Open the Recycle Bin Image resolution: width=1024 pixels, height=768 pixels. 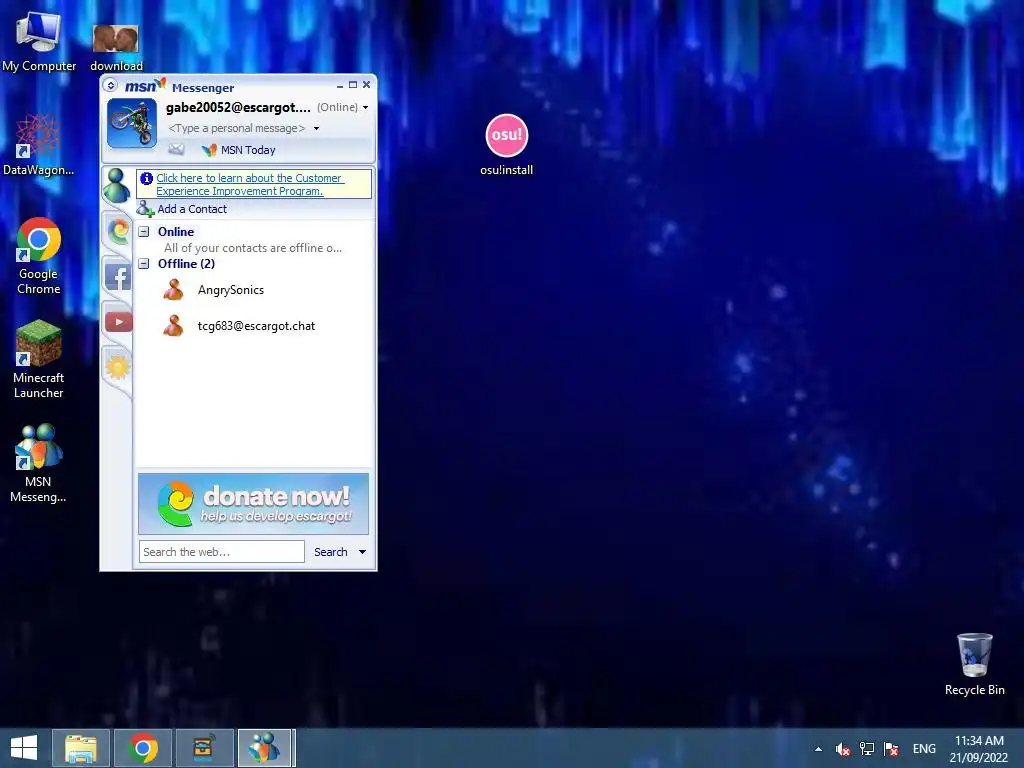pos(974,664)
